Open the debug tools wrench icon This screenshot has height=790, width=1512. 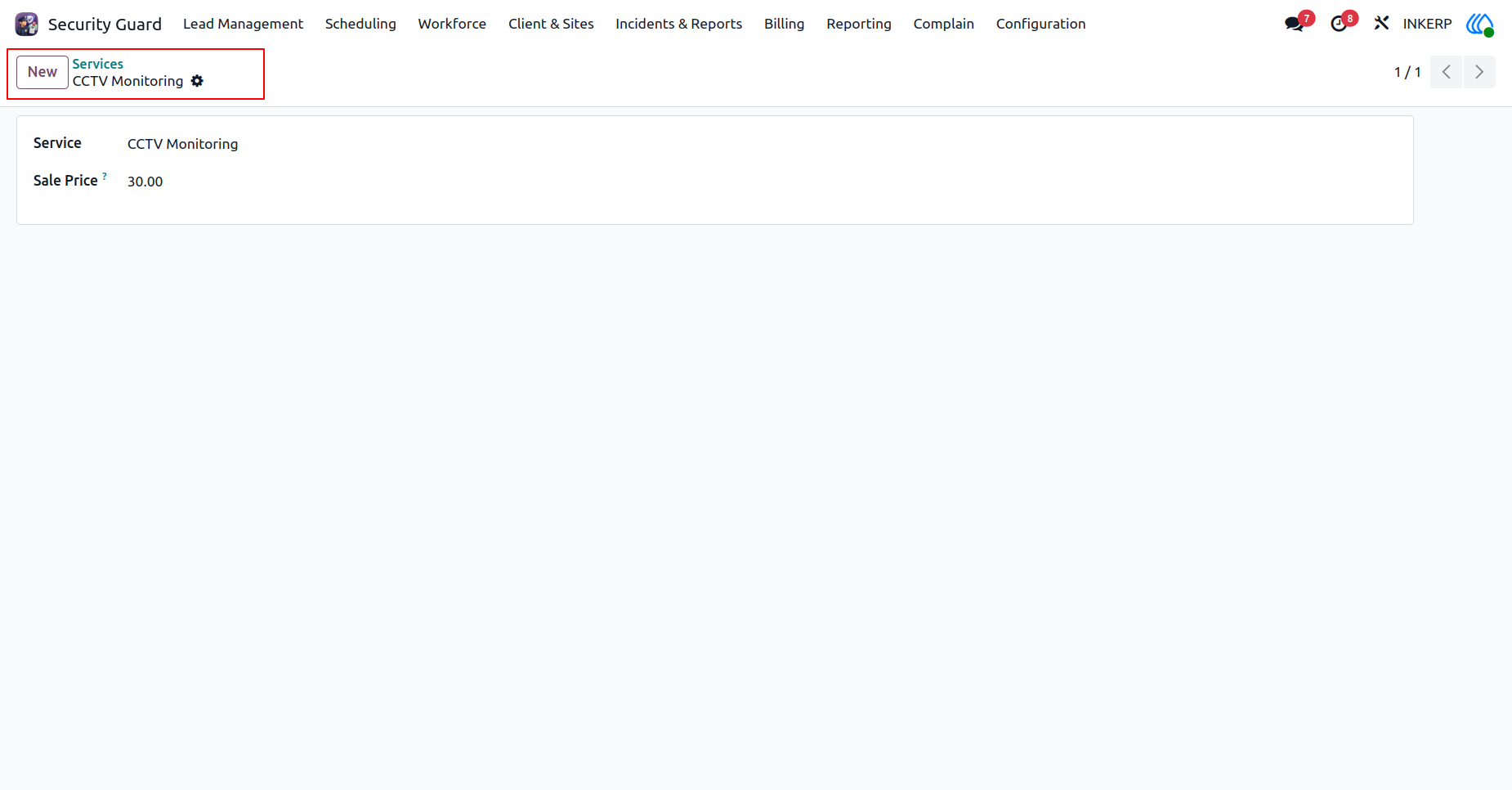point(1381,24)
